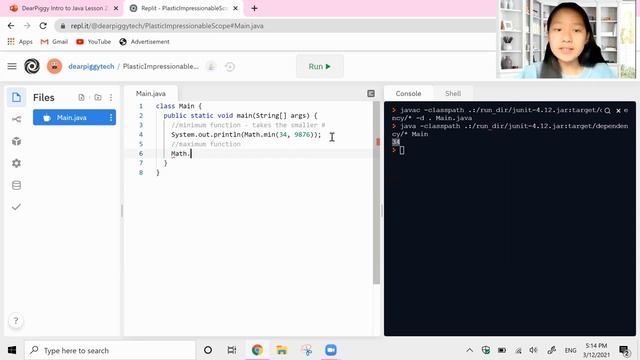Click the console prompt cursor
This screenshot has height=360, width=640.
pos(402,150)
